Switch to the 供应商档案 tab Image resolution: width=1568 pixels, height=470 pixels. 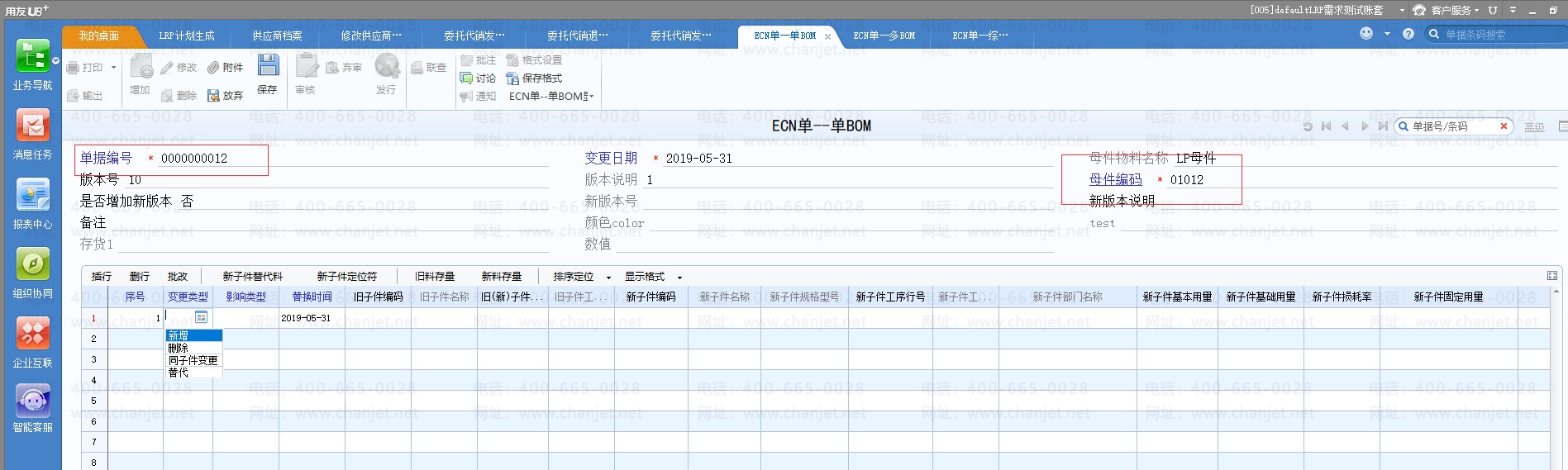tap(277, 36)
